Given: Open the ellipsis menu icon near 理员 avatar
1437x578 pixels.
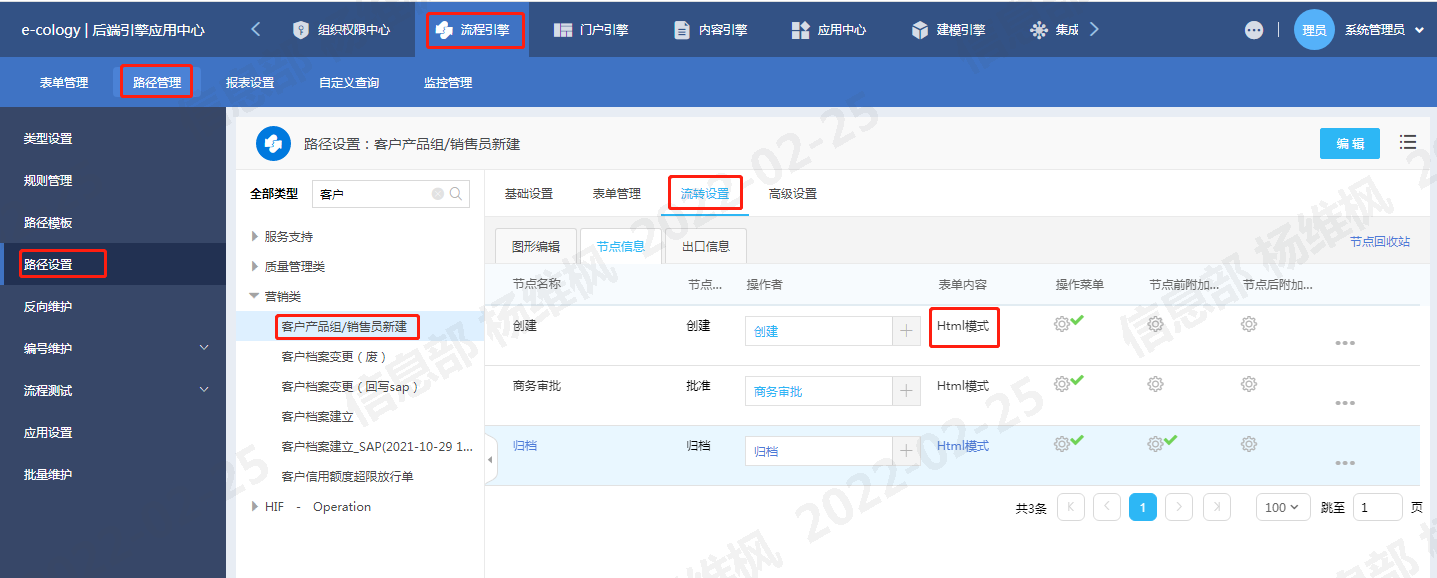Looking at the screenshot, I should click(x=1253, y=29).
